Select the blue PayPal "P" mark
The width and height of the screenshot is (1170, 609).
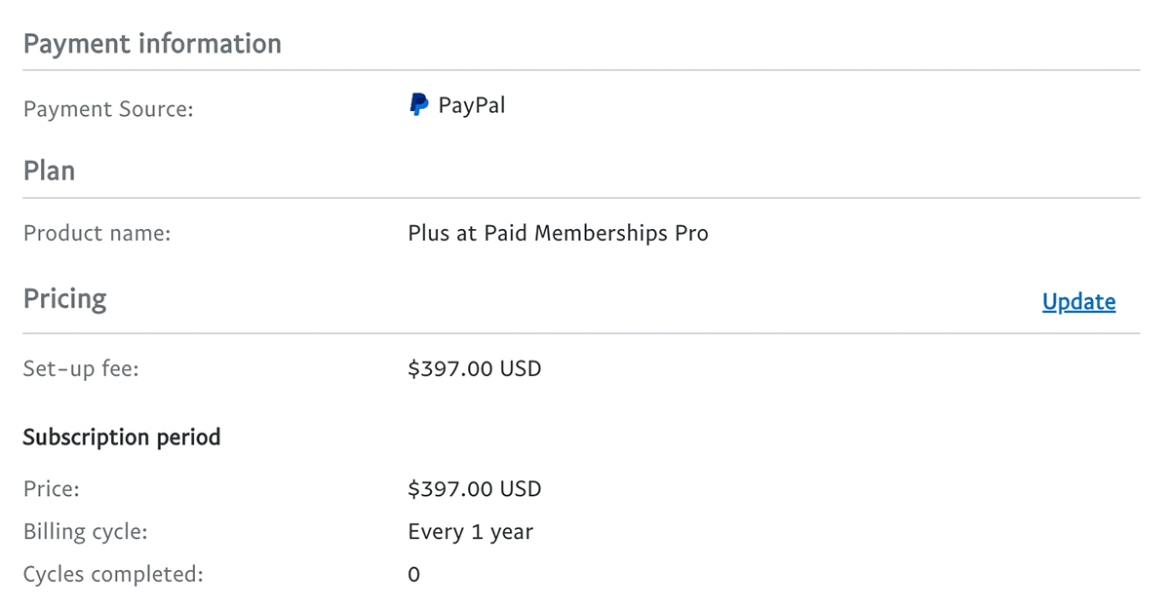tap(416, 104)
